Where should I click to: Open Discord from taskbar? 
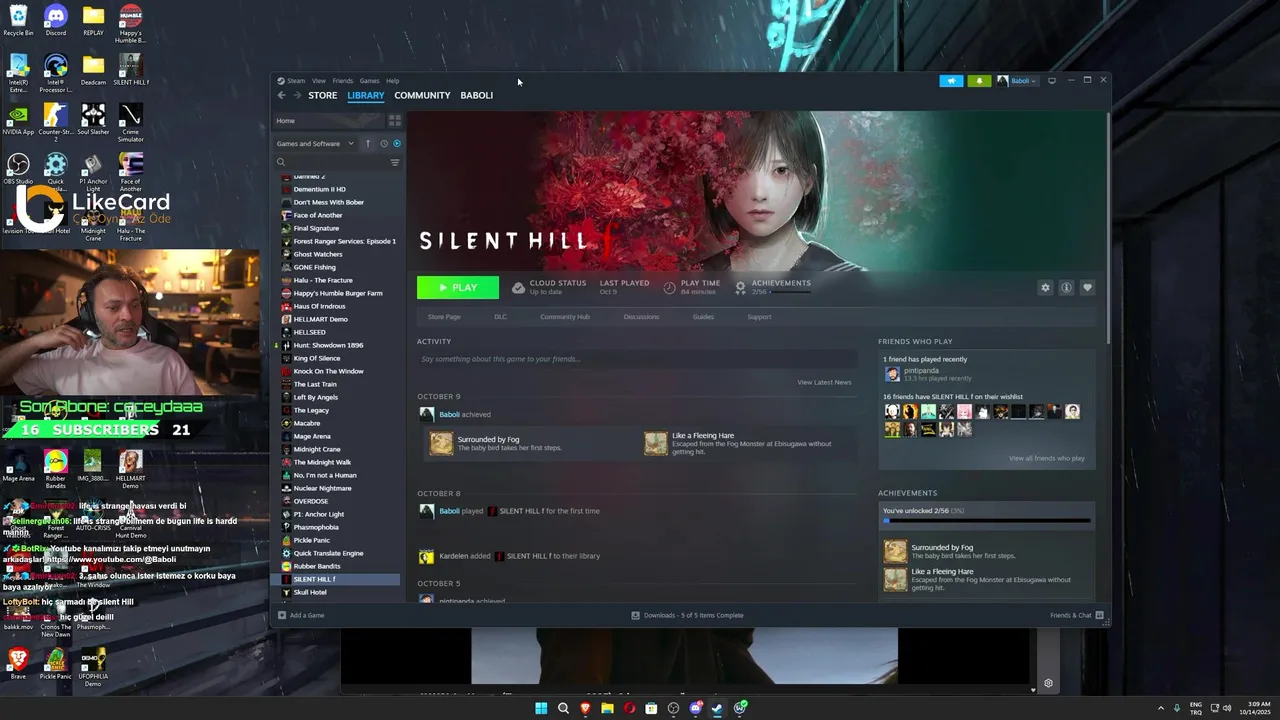tap(695, 708)
